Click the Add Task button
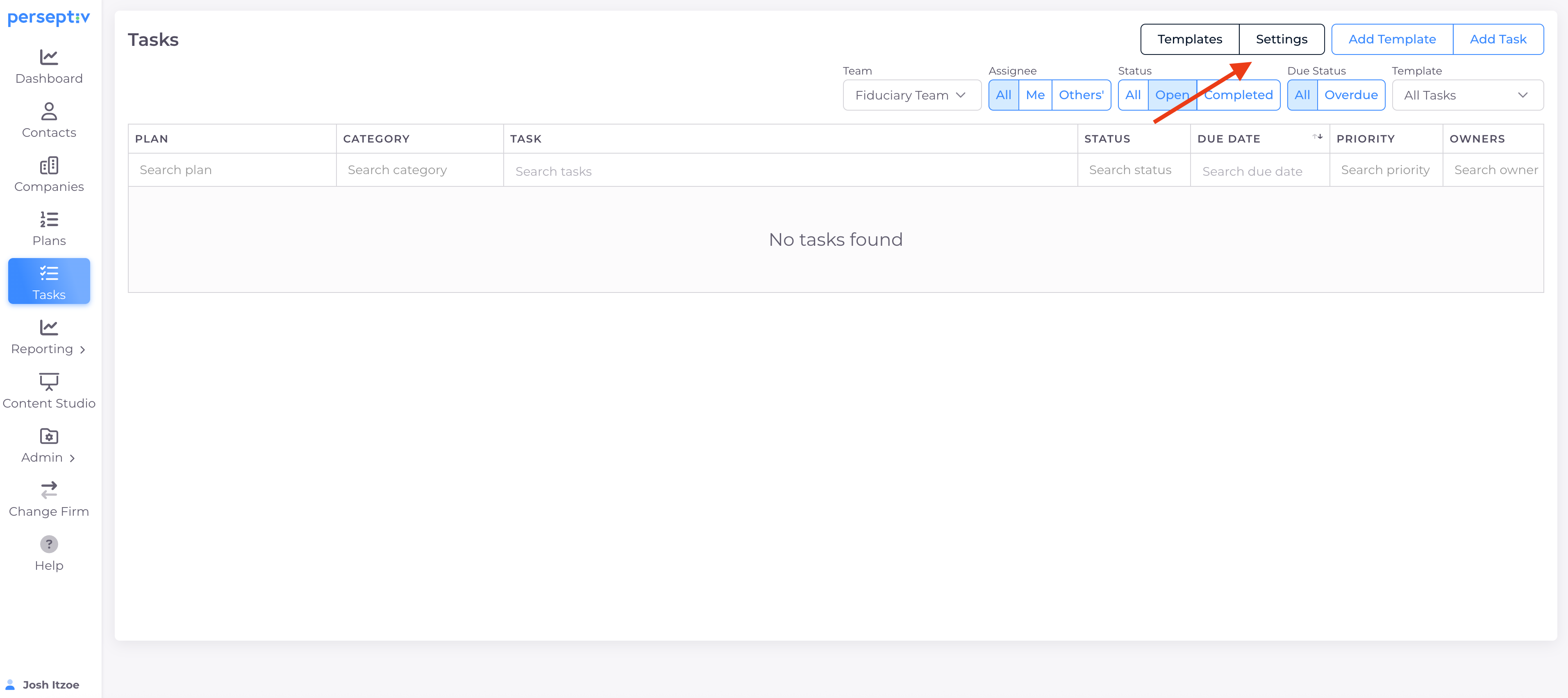This screenshot has height=698, width=1568. pos(1498,40)
